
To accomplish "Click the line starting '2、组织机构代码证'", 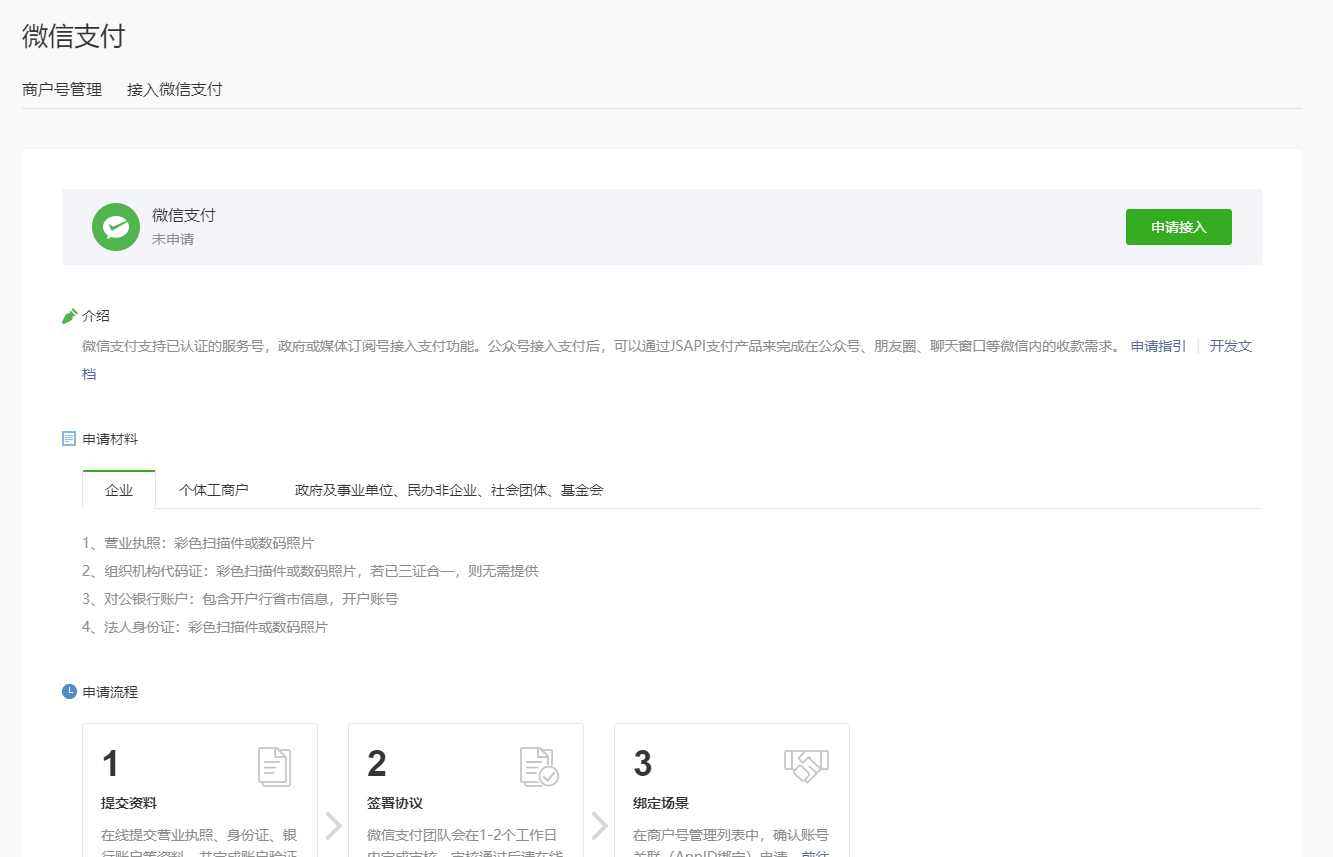I will coord(310,571).
